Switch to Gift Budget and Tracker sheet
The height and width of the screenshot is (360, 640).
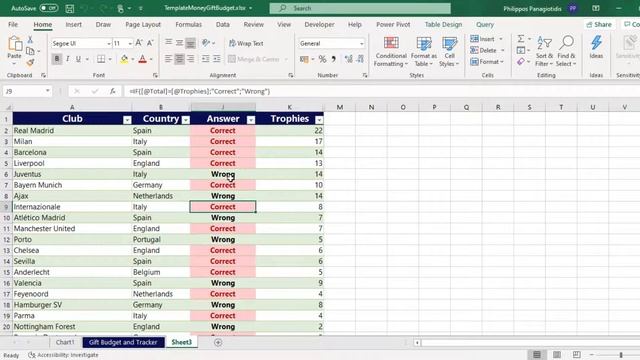[123, 342]
